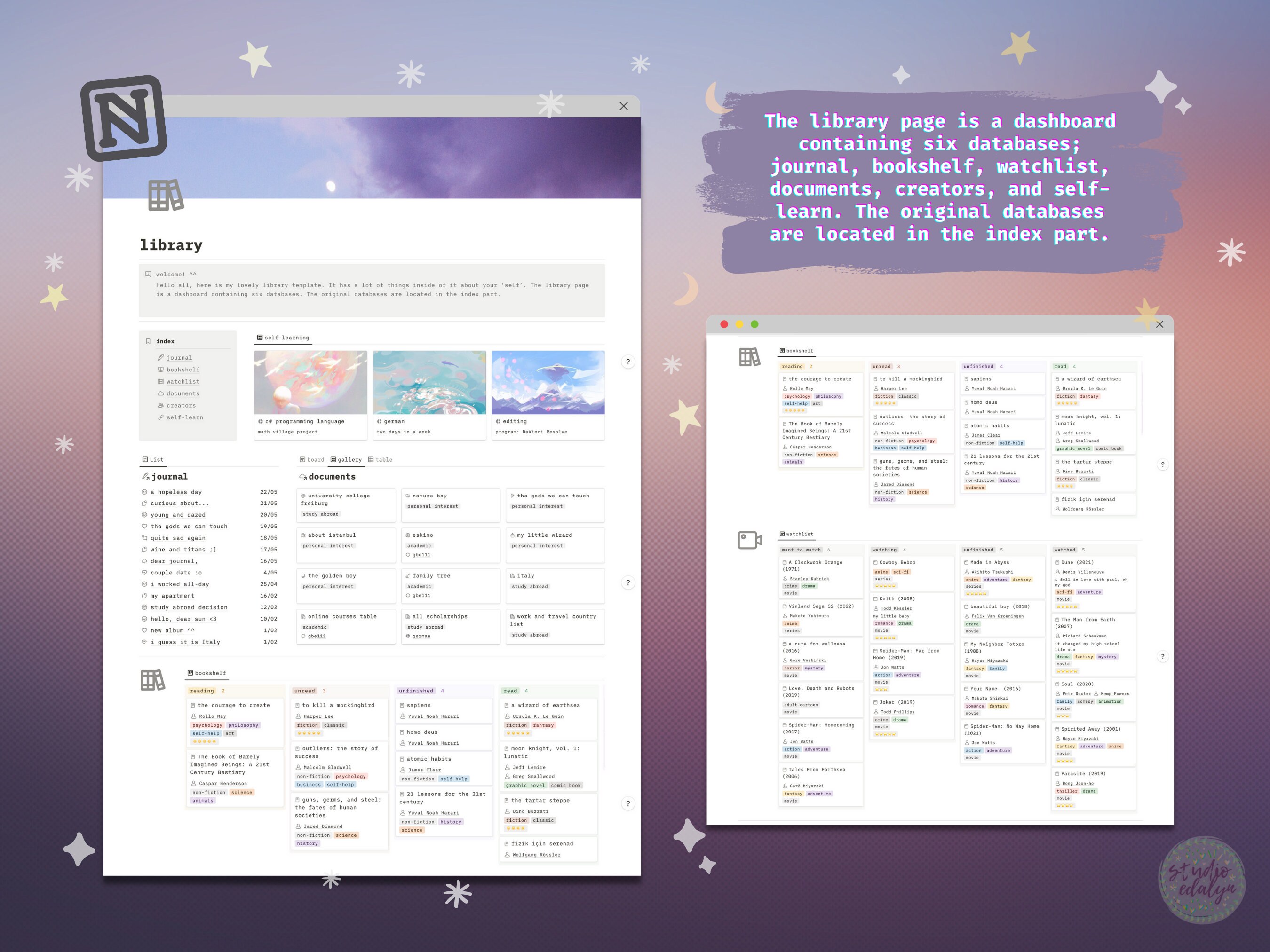Viewport: 1270px width, 952px height.
Task: Click bookshelf books icon in right window
Action: coord(749,357)
